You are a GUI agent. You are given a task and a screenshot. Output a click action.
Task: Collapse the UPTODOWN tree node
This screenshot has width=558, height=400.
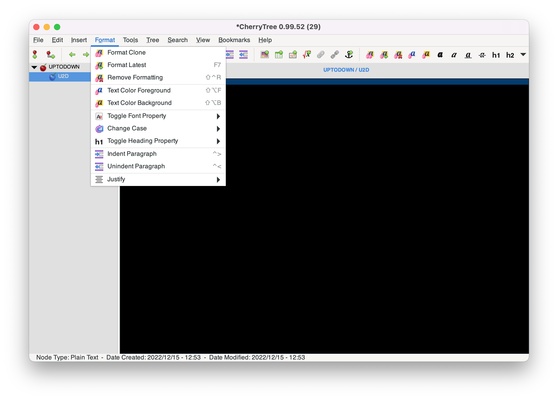coord(34,67)
